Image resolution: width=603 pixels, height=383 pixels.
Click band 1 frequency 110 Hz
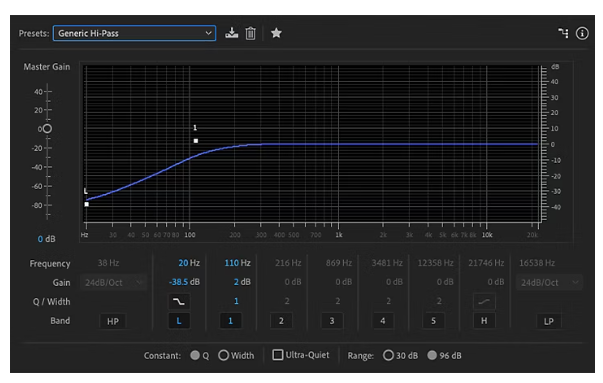237,263
